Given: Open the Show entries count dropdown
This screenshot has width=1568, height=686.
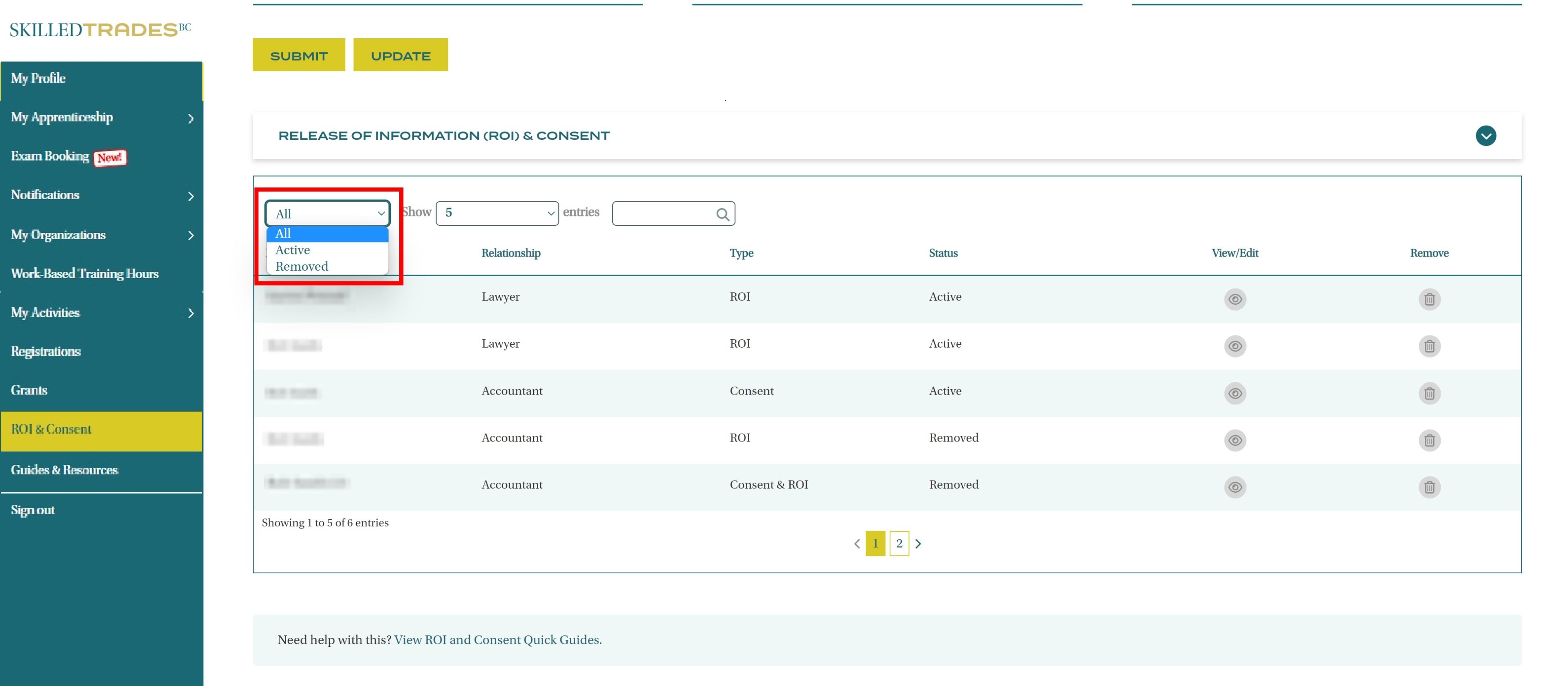Looking at the screenshot, I should click(x=497, y=213).
